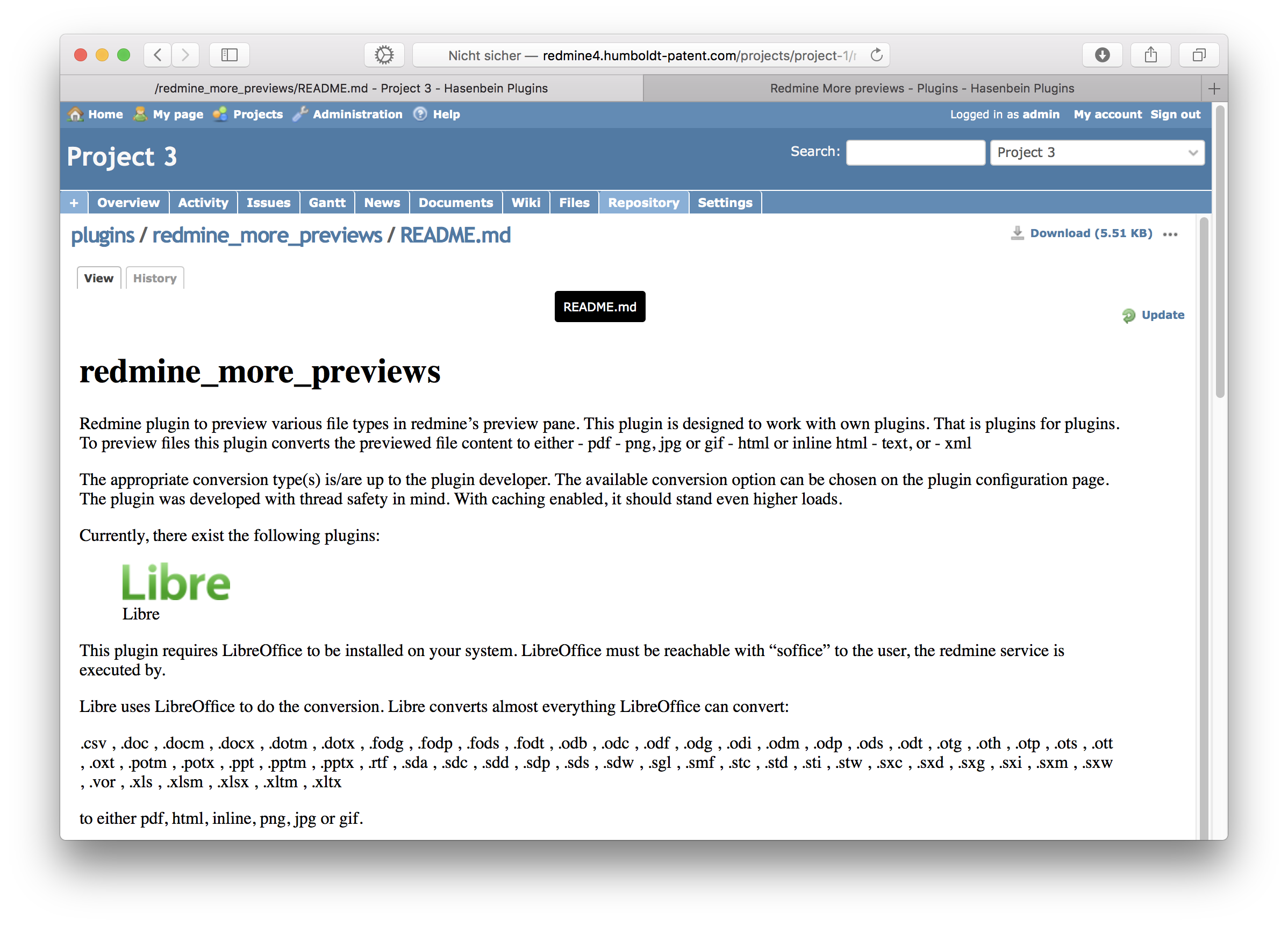Select the View tab

tap(98, 279)
